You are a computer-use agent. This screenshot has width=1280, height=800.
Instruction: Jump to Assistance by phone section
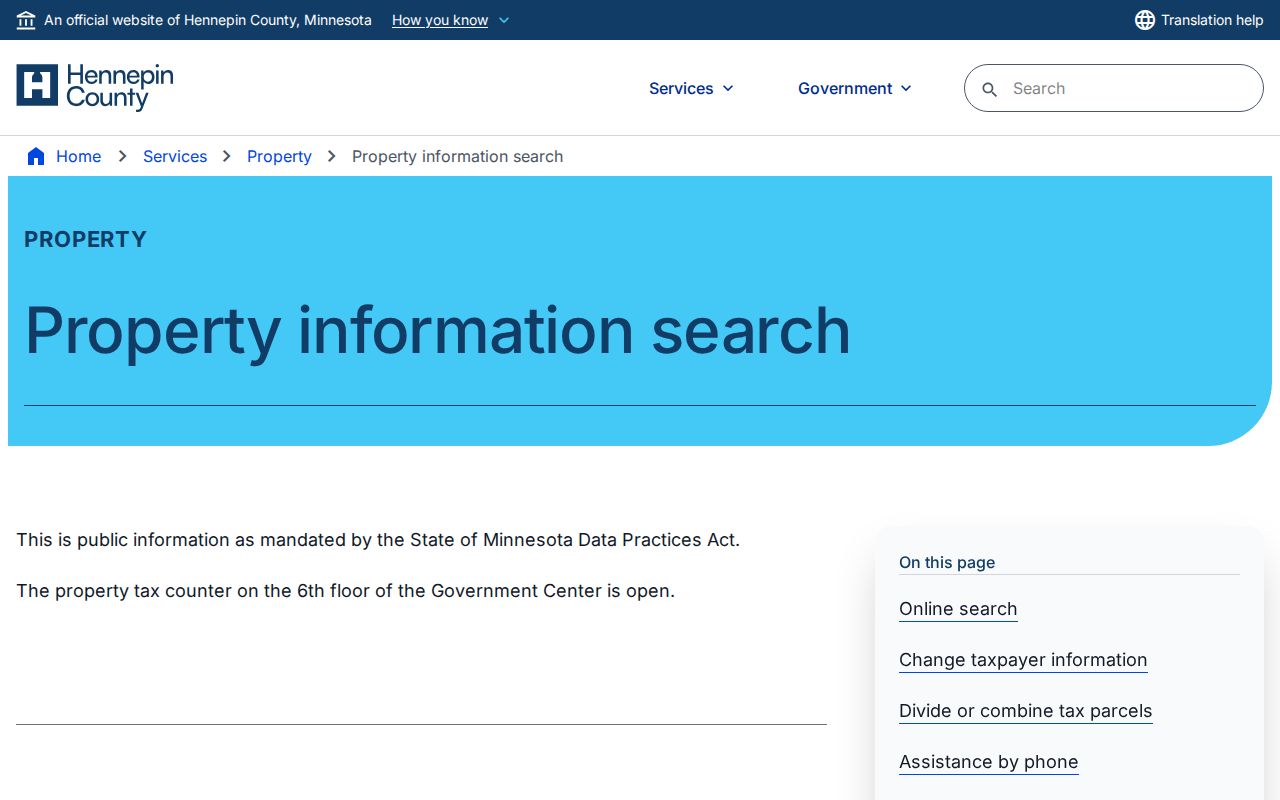coord(989,762)
